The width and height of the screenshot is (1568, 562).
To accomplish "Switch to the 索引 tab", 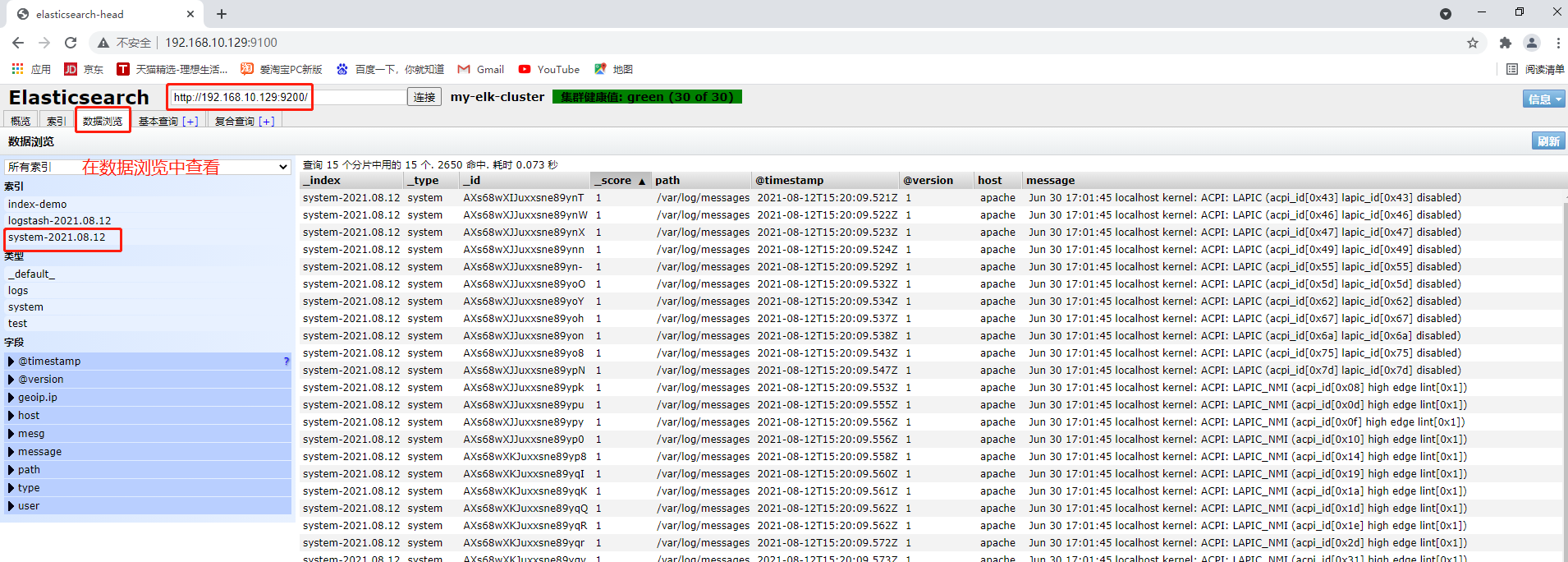I will tap(56, 121).
